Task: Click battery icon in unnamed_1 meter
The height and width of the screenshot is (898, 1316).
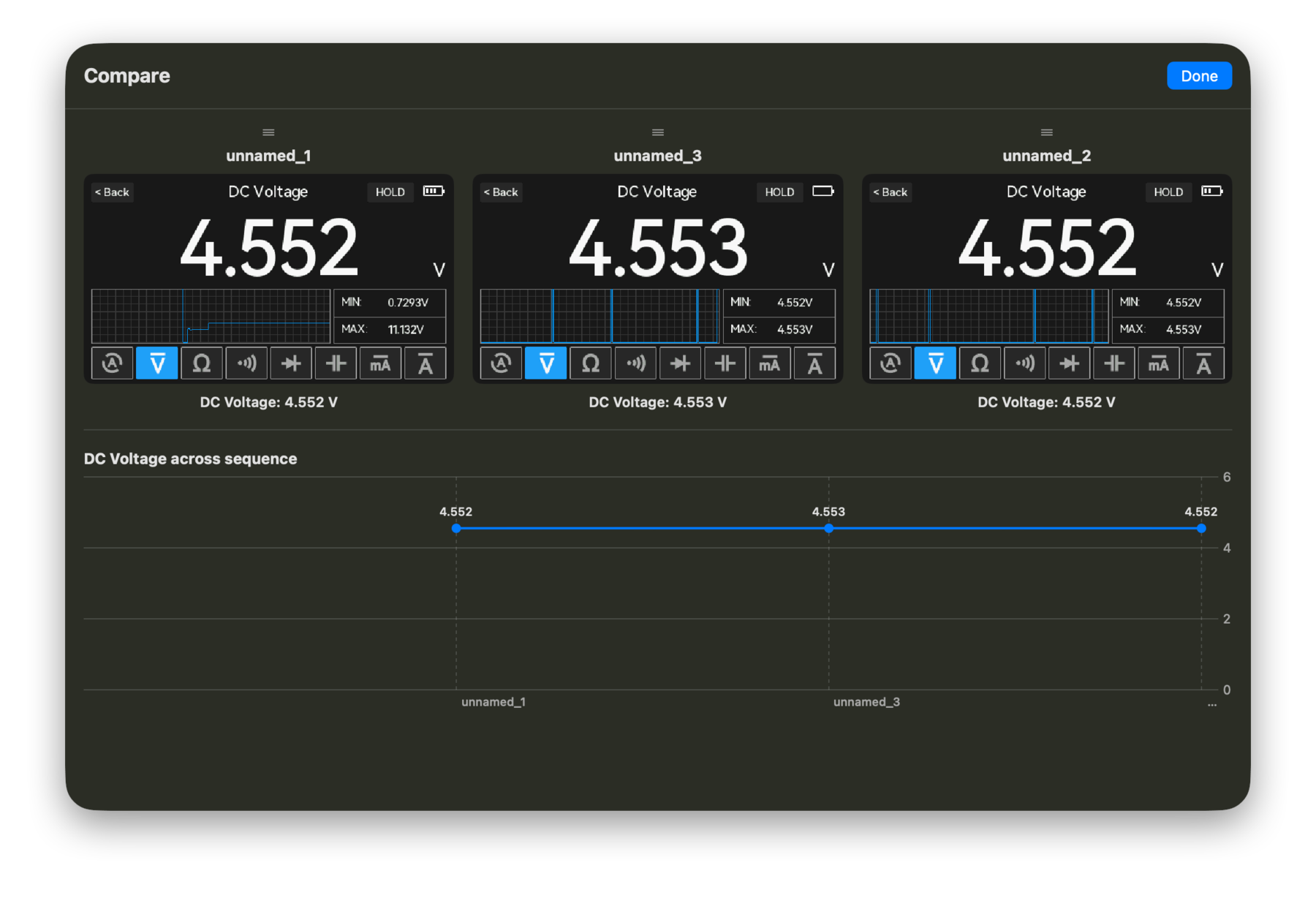Action: (434, 192)
